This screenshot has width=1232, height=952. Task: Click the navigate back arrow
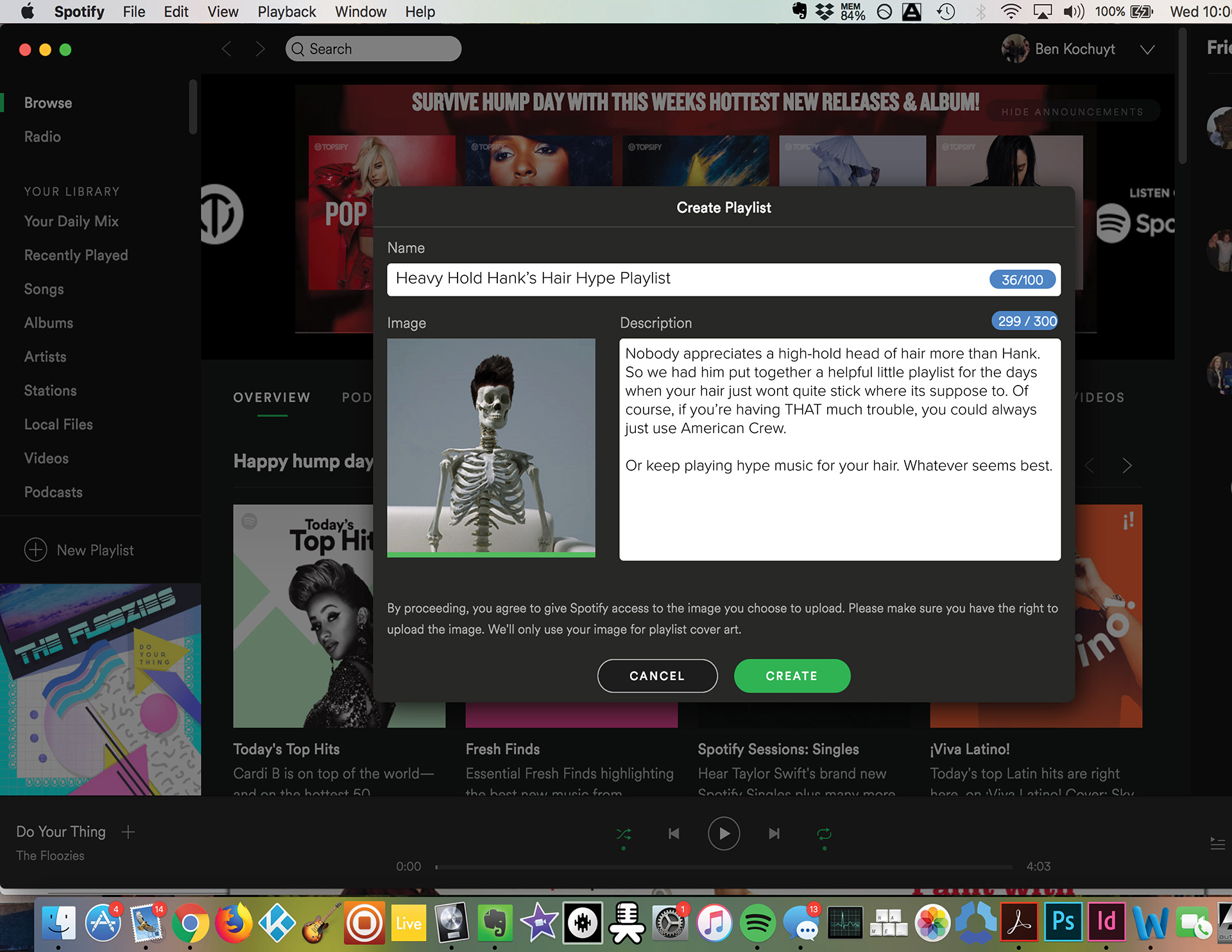[x=227, y=49]
